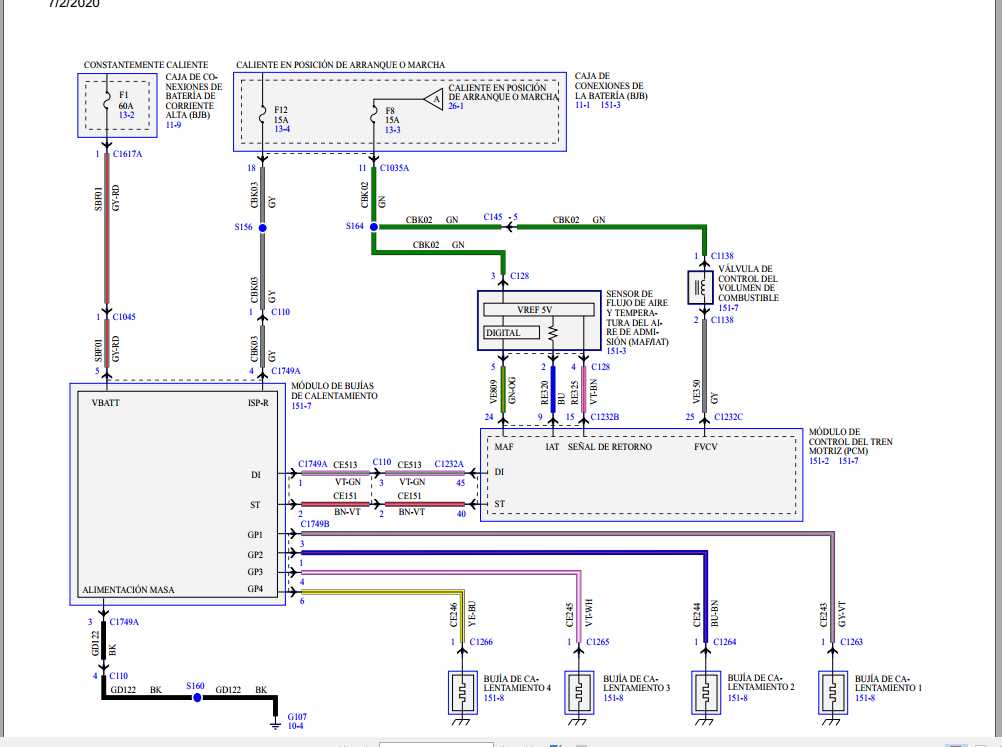This screenshot has width=1002, height=747.
Task: Select connector label C1749B
Action: coord(315,524)
